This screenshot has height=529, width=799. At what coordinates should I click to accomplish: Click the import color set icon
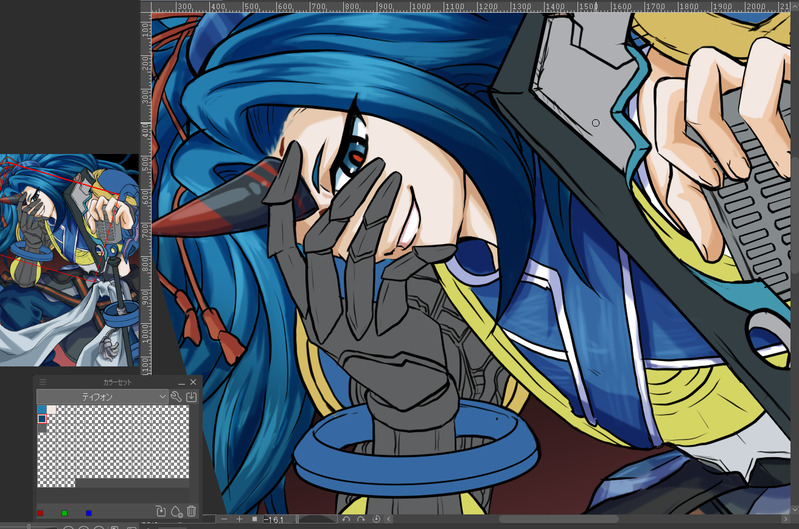tap(192, 396)
